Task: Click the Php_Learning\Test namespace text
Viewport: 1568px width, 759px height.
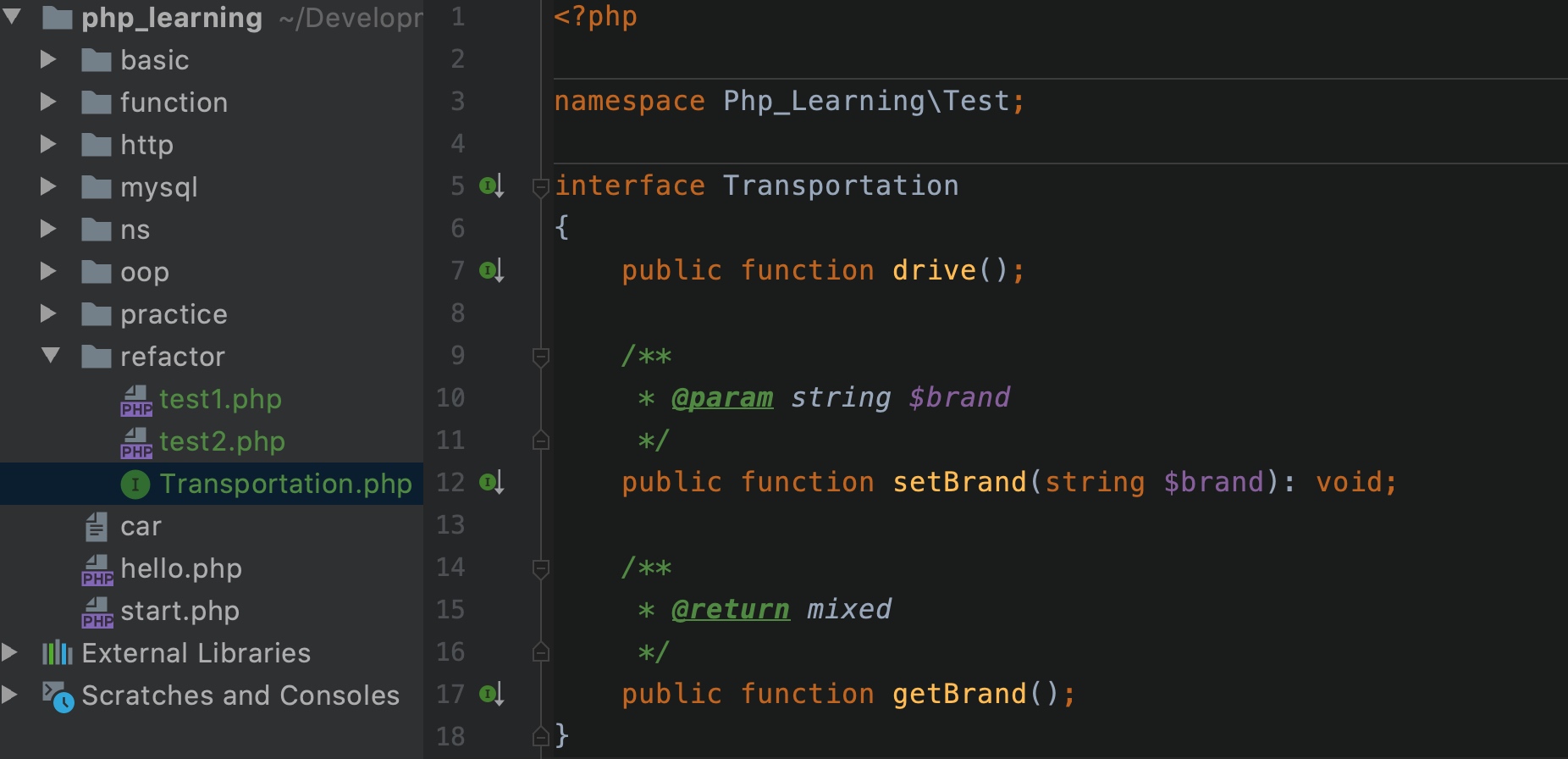Action: tap(866, 102)
